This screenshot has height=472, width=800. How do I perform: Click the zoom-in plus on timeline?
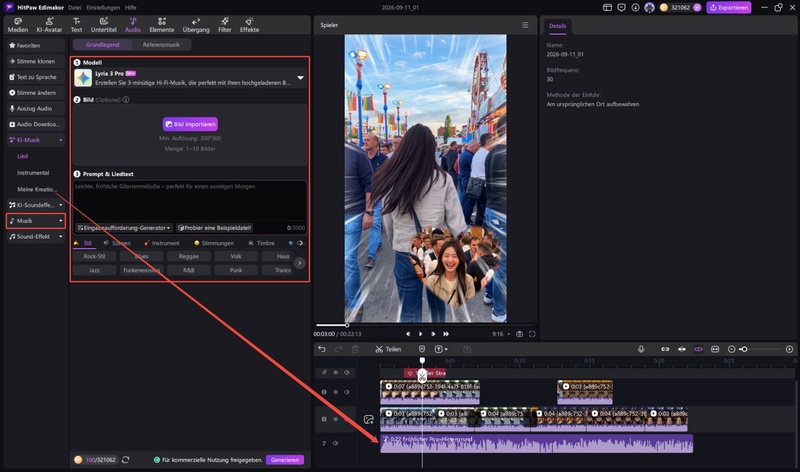click(x=789, y=349)
